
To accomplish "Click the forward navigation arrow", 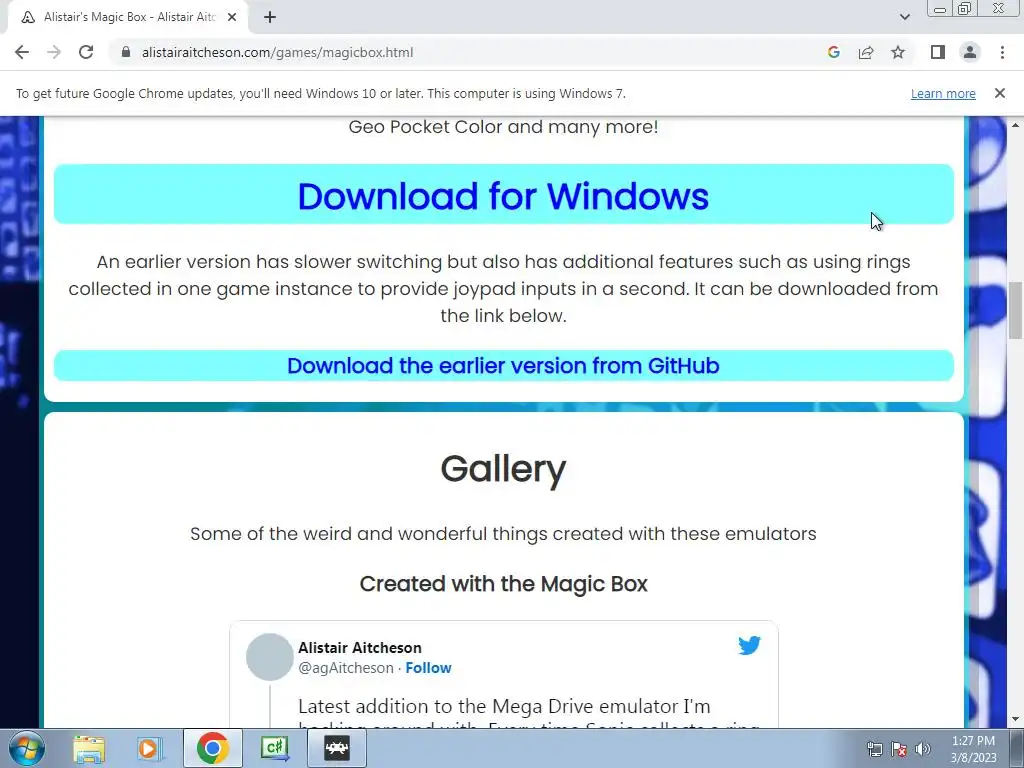I will click(x=54, y=52).
